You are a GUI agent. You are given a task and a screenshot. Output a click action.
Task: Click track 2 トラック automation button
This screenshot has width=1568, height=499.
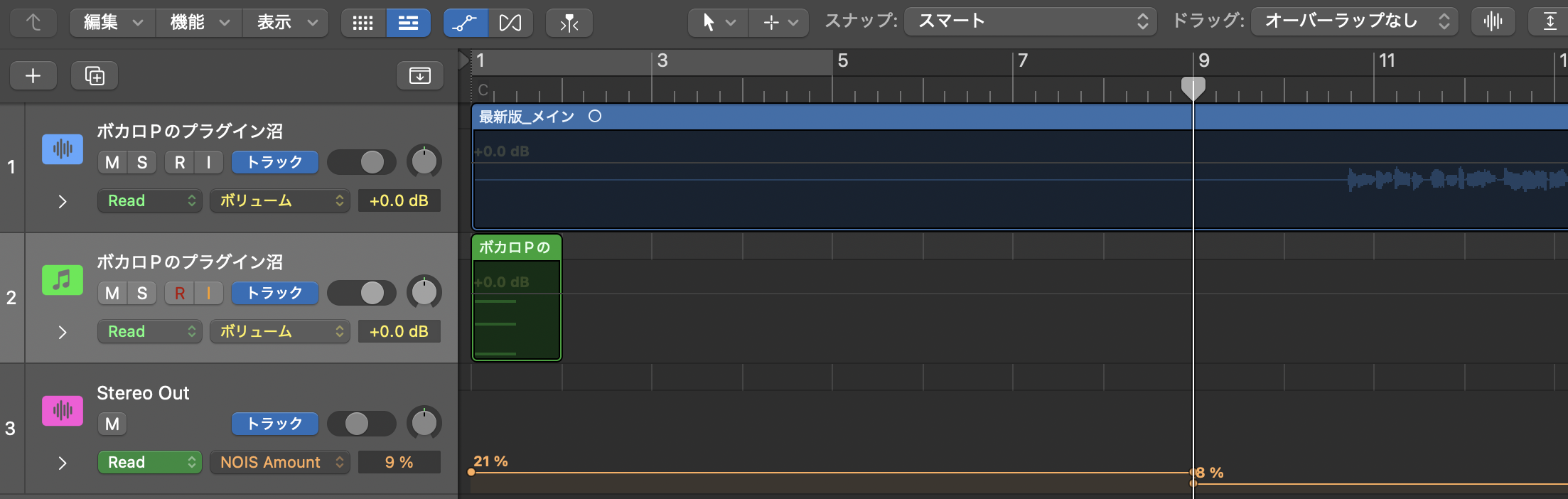tap(275, 293)
